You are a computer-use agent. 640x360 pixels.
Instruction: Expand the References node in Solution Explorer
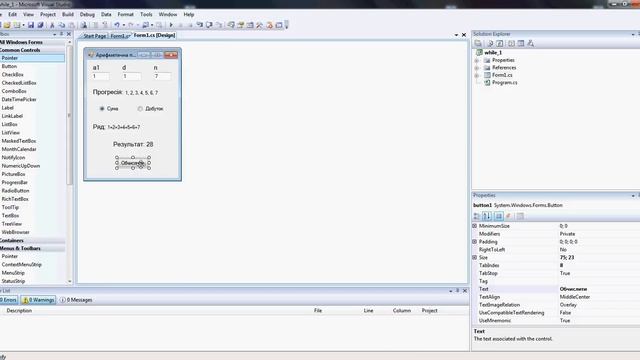click(x=476, y=68)
